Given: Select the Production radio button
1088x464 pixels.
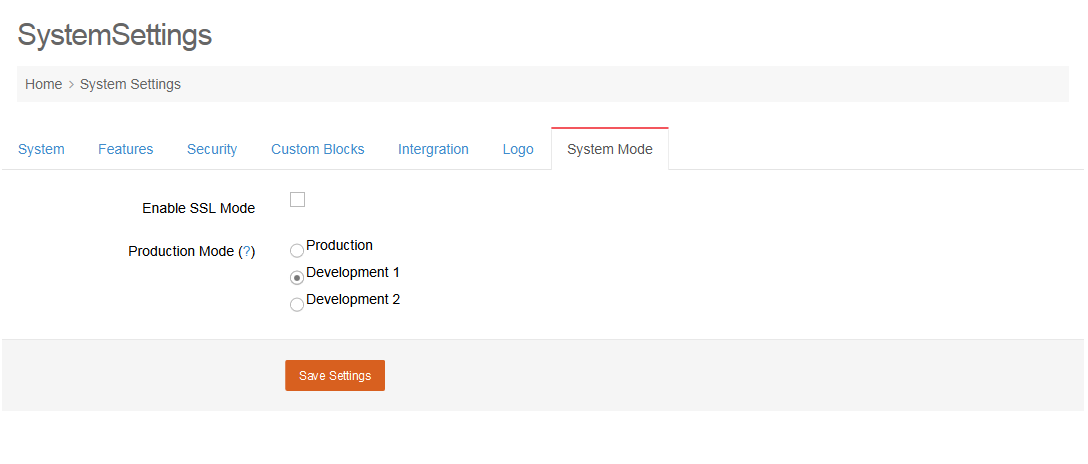Looking at the screenshot, I should pyautogui.click(x=297, y=251).
